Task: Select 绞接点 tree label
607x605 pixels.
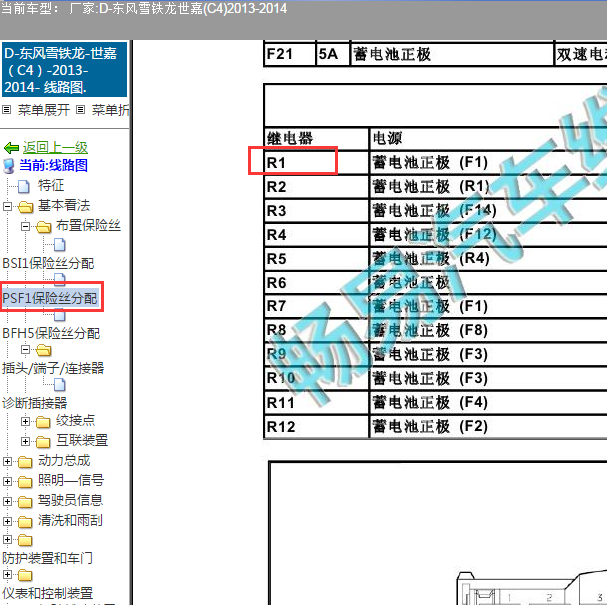Action: pyautogui.click(x=75, y=420)
